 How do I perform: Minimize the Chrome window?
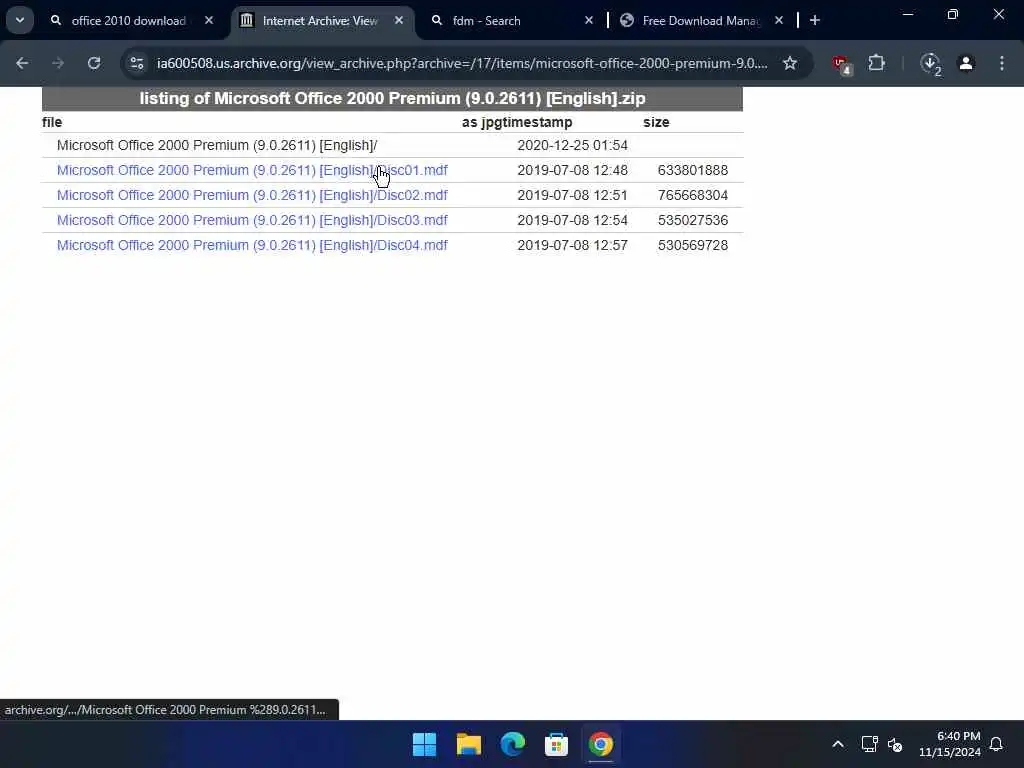908,14
